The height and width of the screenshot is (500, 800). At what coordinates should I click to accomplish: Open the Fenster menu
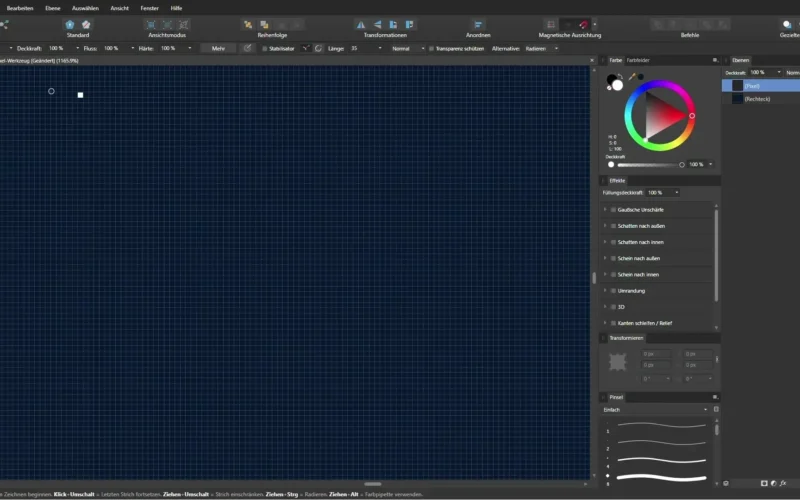[149, 7]
